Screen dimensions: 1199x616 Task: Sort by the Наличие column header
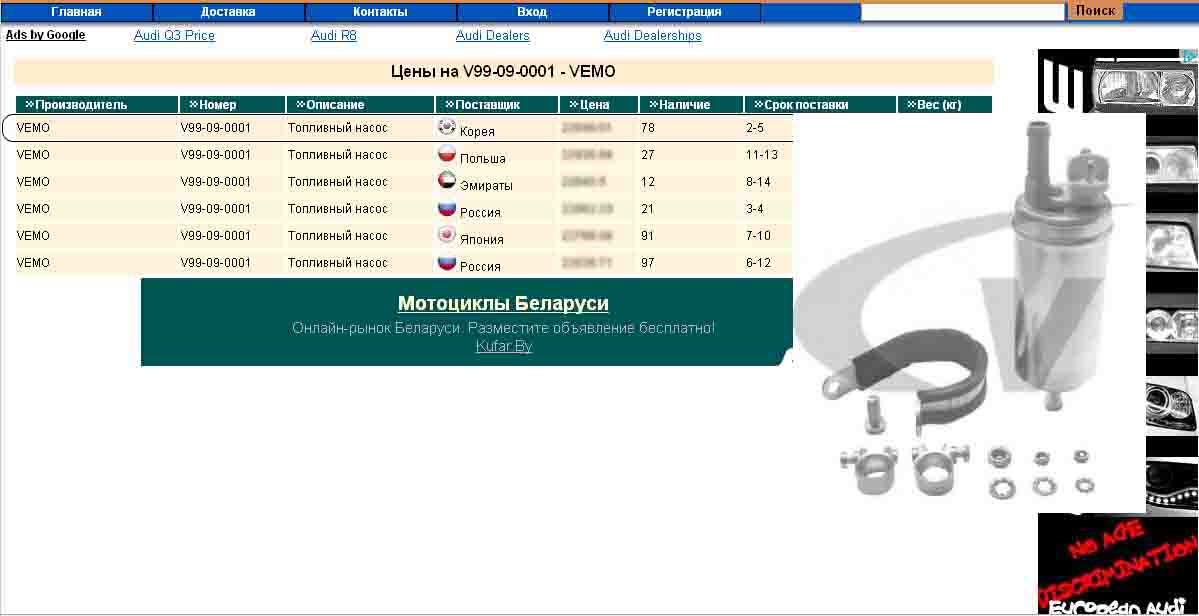point(691,105)
